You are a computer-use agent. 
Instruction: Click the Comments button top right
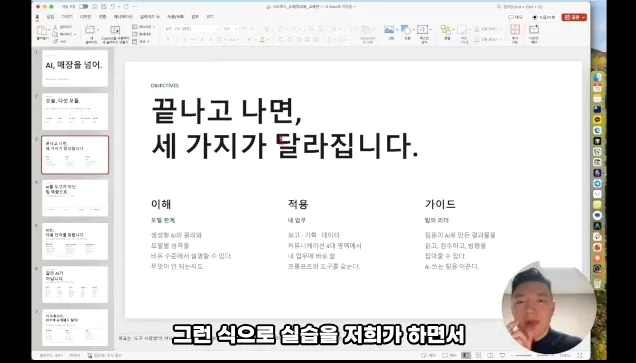(x=516, y=17)
